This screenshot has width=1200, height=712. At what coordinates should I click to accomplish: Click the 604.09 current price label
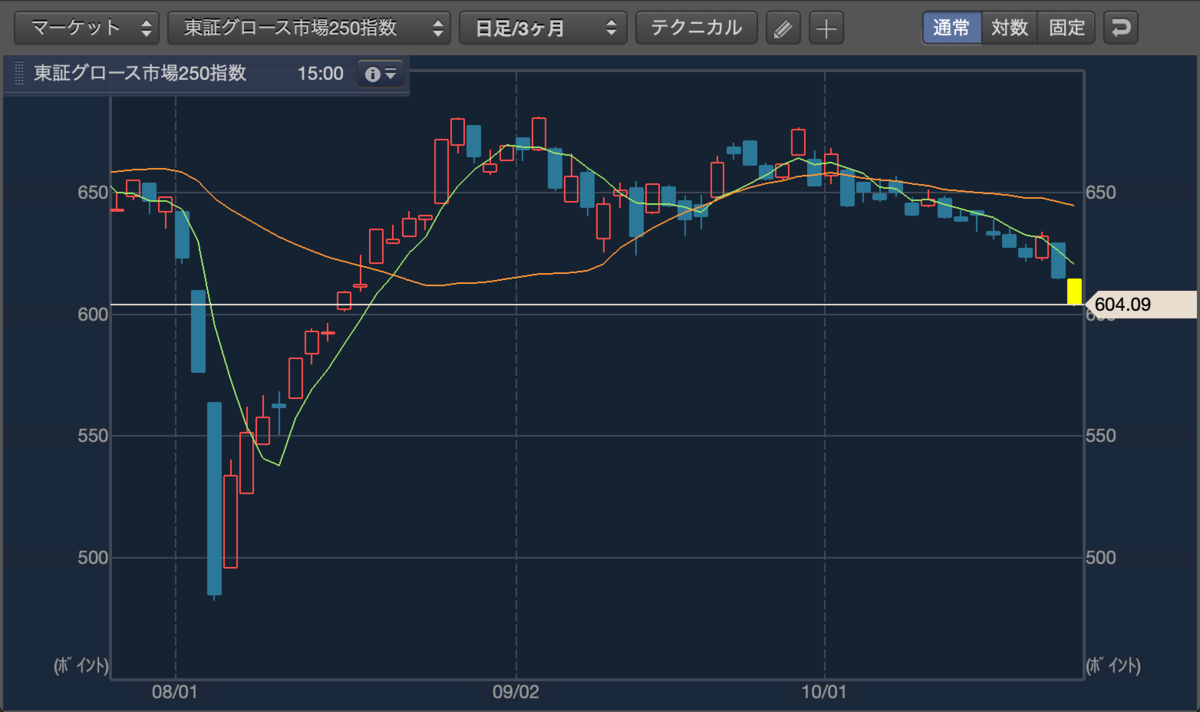point(1140,304)
